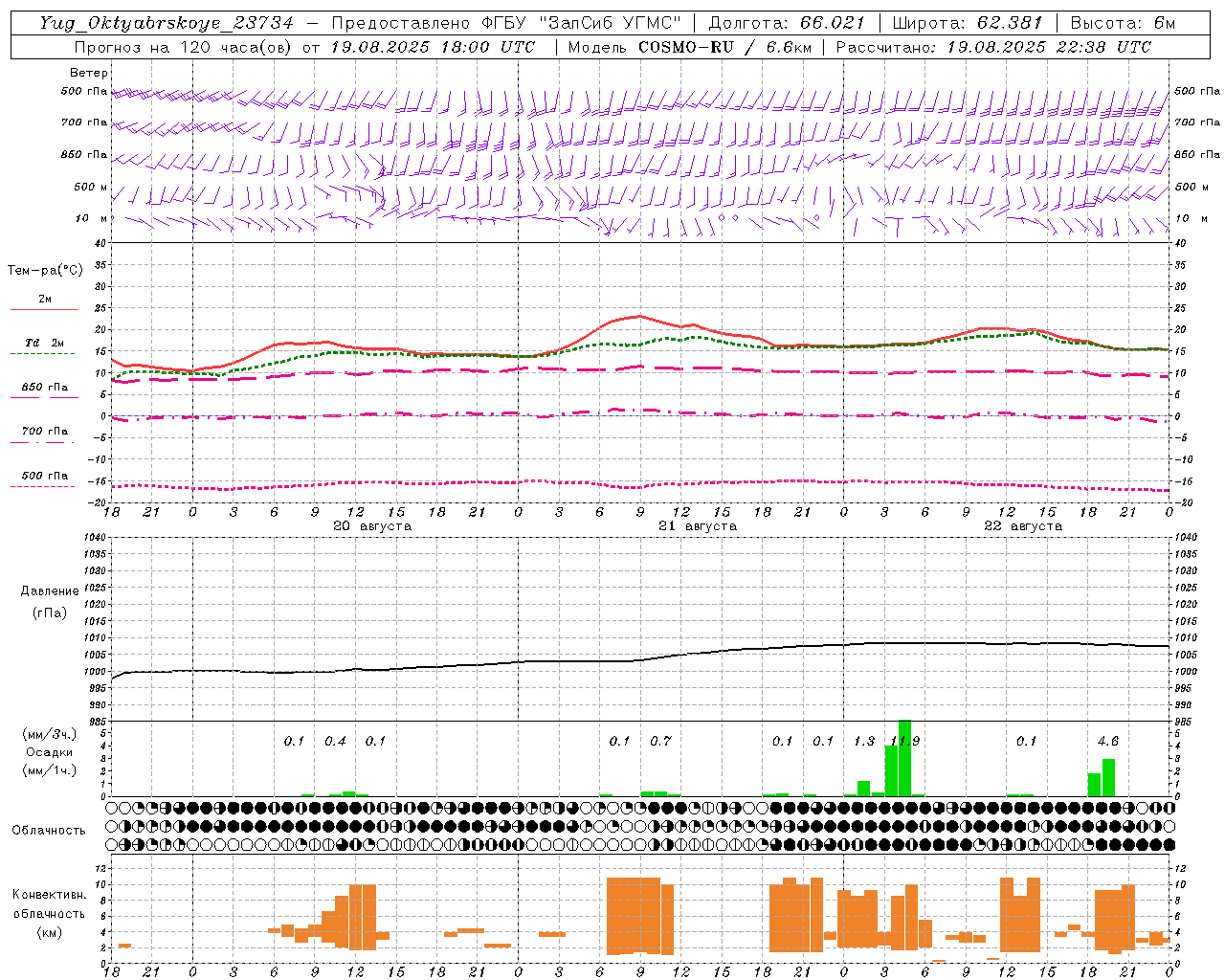Click the 21 августа date label
The width and height of the screenshot is (1225, 980).
(x=698, y=525)
